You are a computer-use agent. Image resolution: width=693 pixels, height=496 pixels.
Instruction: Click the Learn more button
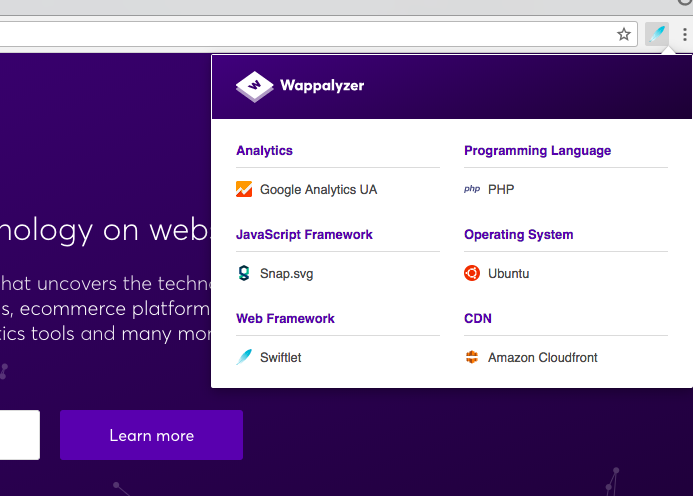152,435
